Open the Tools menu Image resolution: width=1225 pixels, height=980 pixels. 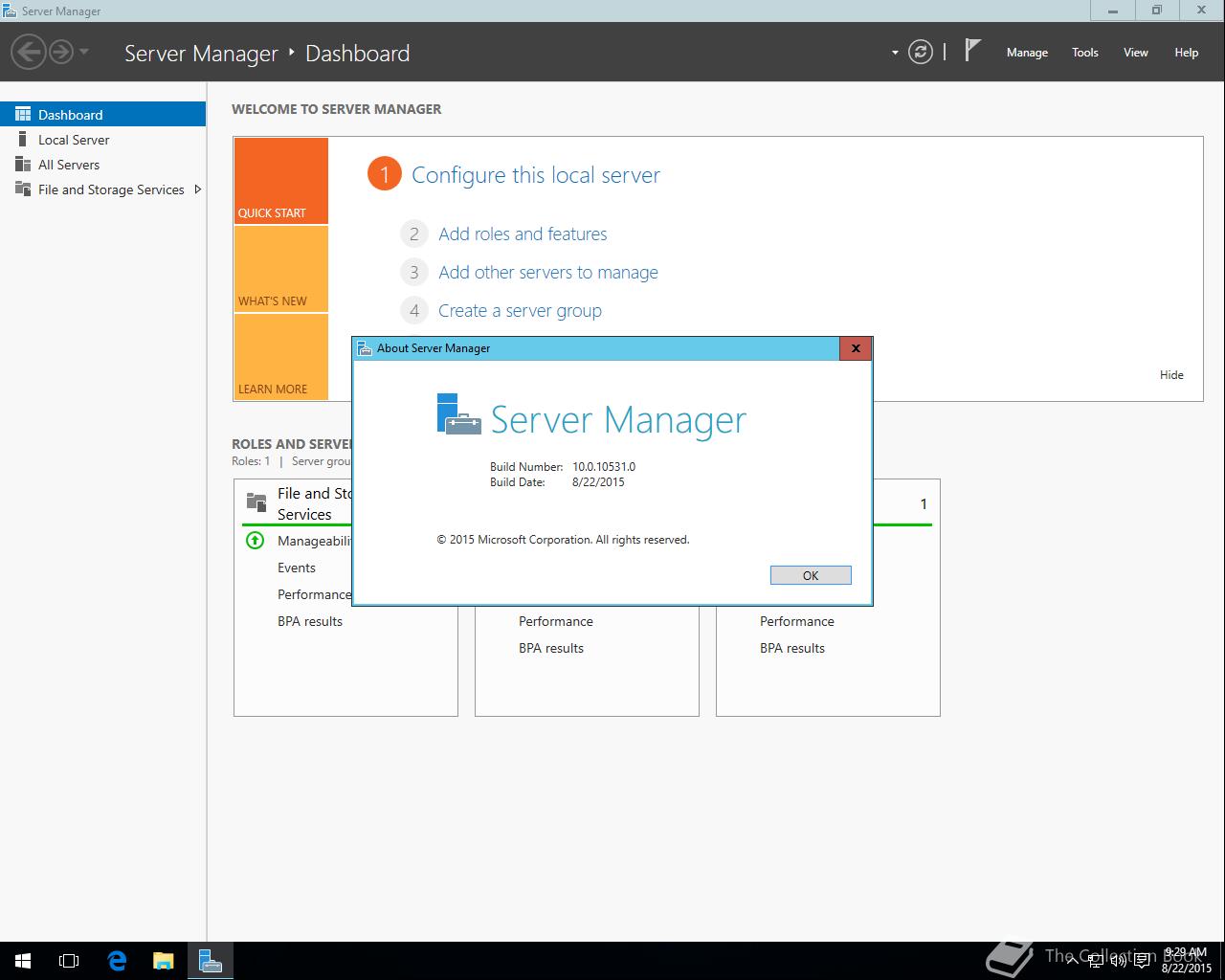[1085, 53]
